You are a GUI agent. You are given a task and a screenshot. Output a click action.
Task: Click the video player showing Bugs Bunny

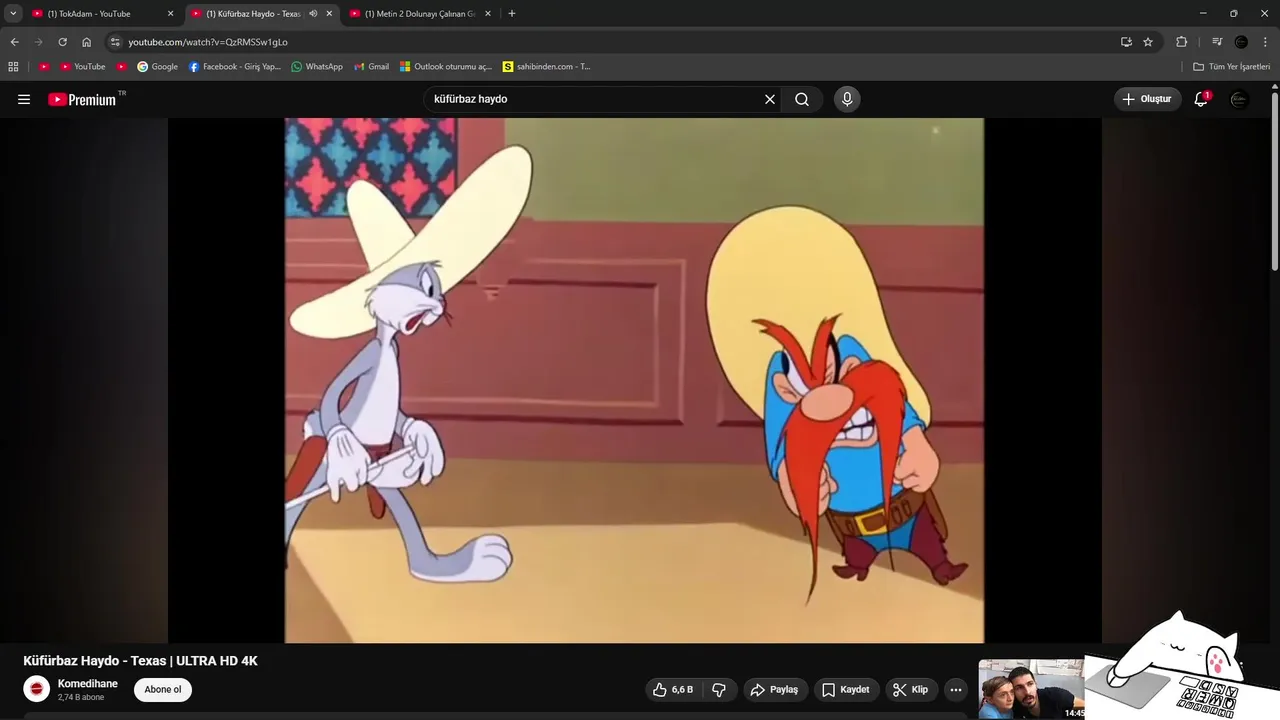point(634,380)
